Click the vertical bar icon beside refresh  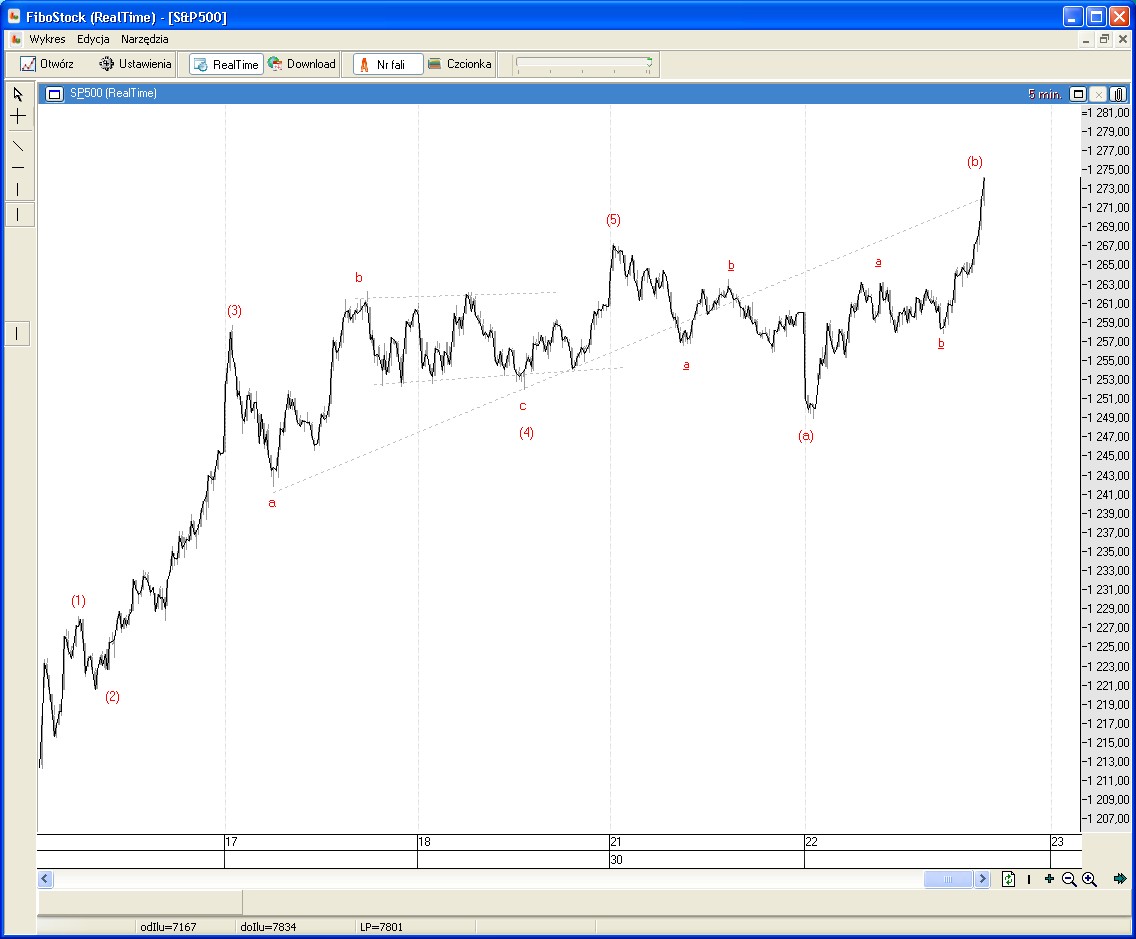1029,879
